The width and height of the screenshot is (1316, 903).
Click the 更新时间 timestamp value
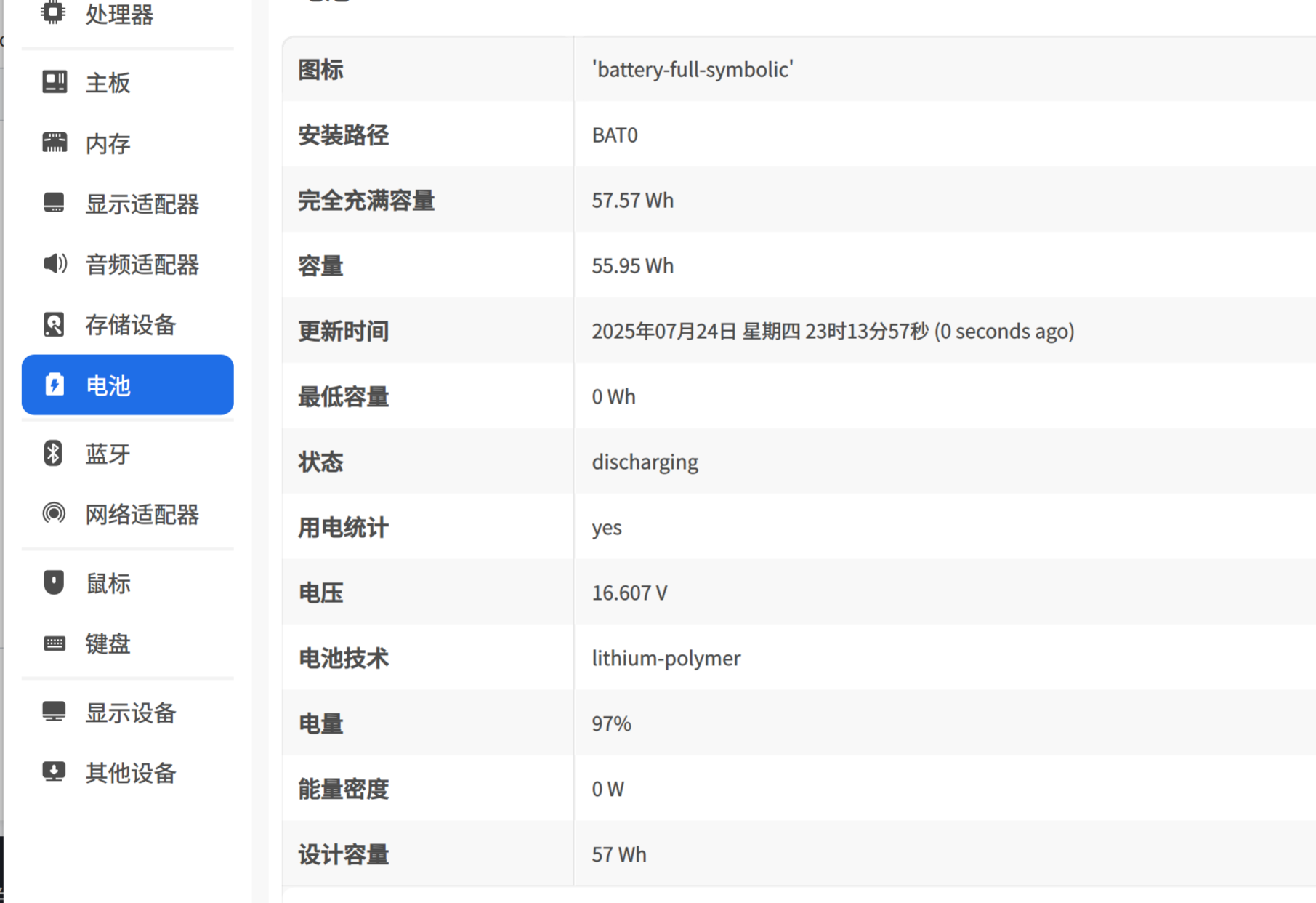[833, 332]
